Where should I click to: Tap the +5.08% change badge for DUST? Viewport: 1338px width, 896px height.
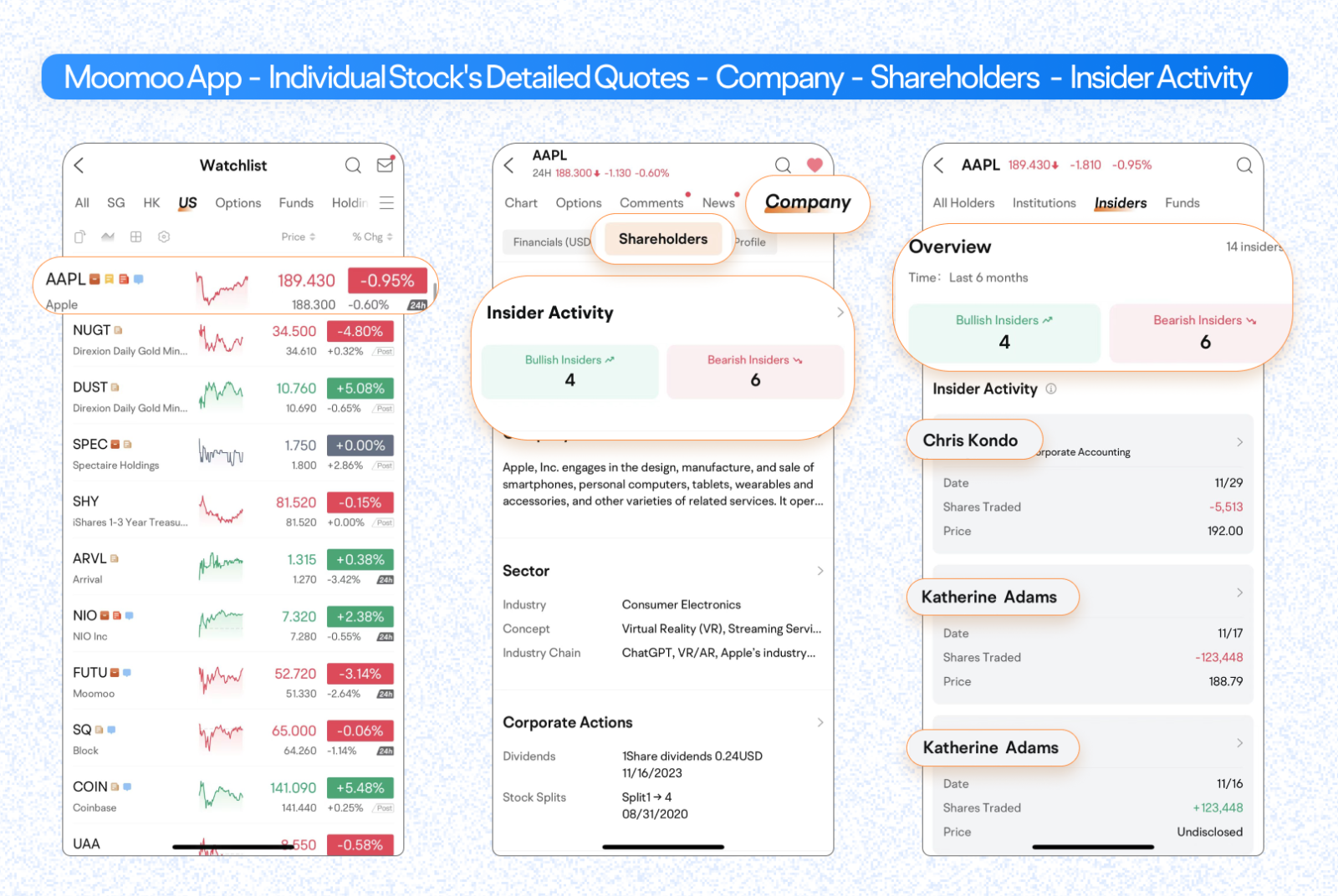pyautogui.click(x=360, y=389)
